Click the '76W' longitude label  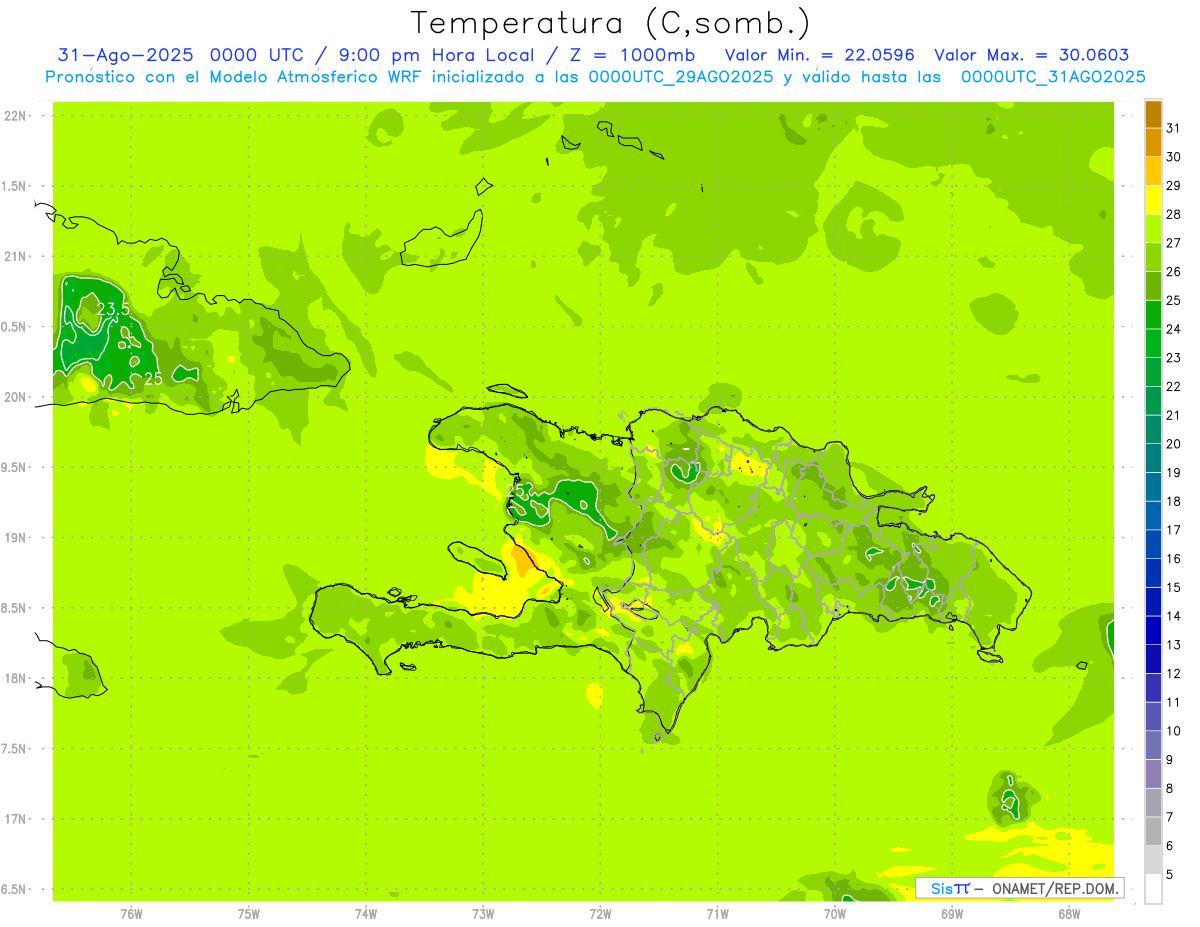(x=131, y=913)
